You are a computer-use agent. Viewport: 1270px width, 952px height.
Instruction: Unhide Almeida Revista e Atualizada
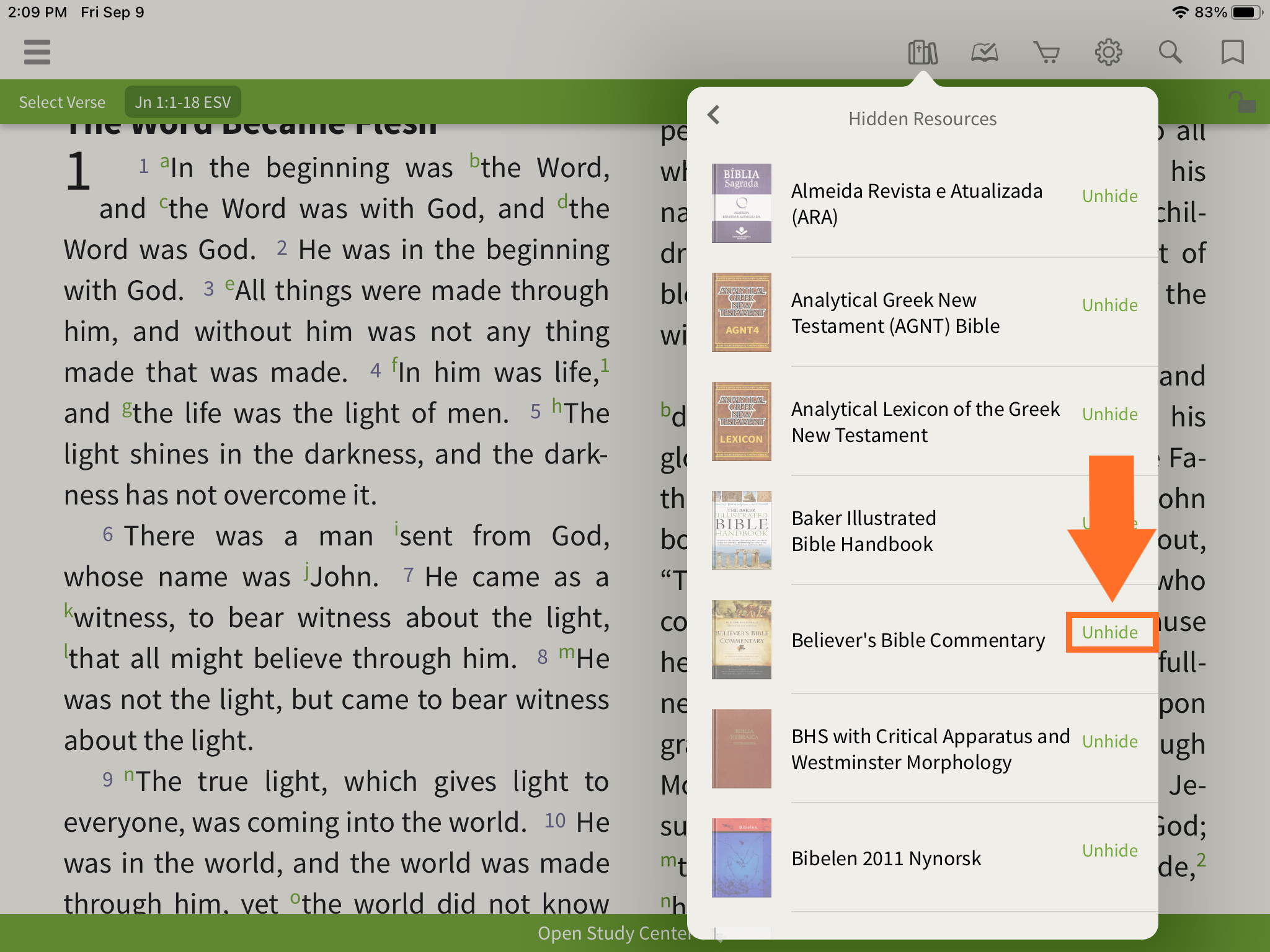tap(1109, 196)
